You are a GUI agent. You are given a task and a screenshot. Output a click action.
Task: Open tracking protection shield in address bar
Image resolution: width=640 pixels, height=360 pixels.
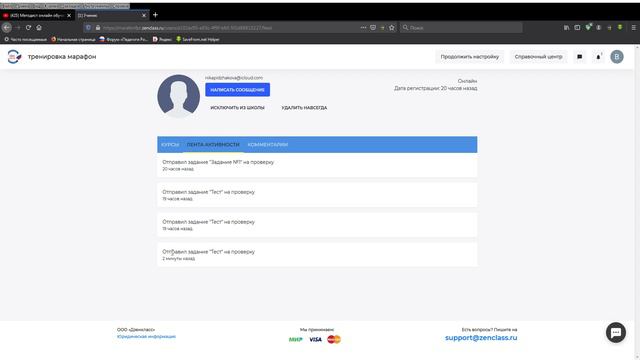[x=88, y=28]
